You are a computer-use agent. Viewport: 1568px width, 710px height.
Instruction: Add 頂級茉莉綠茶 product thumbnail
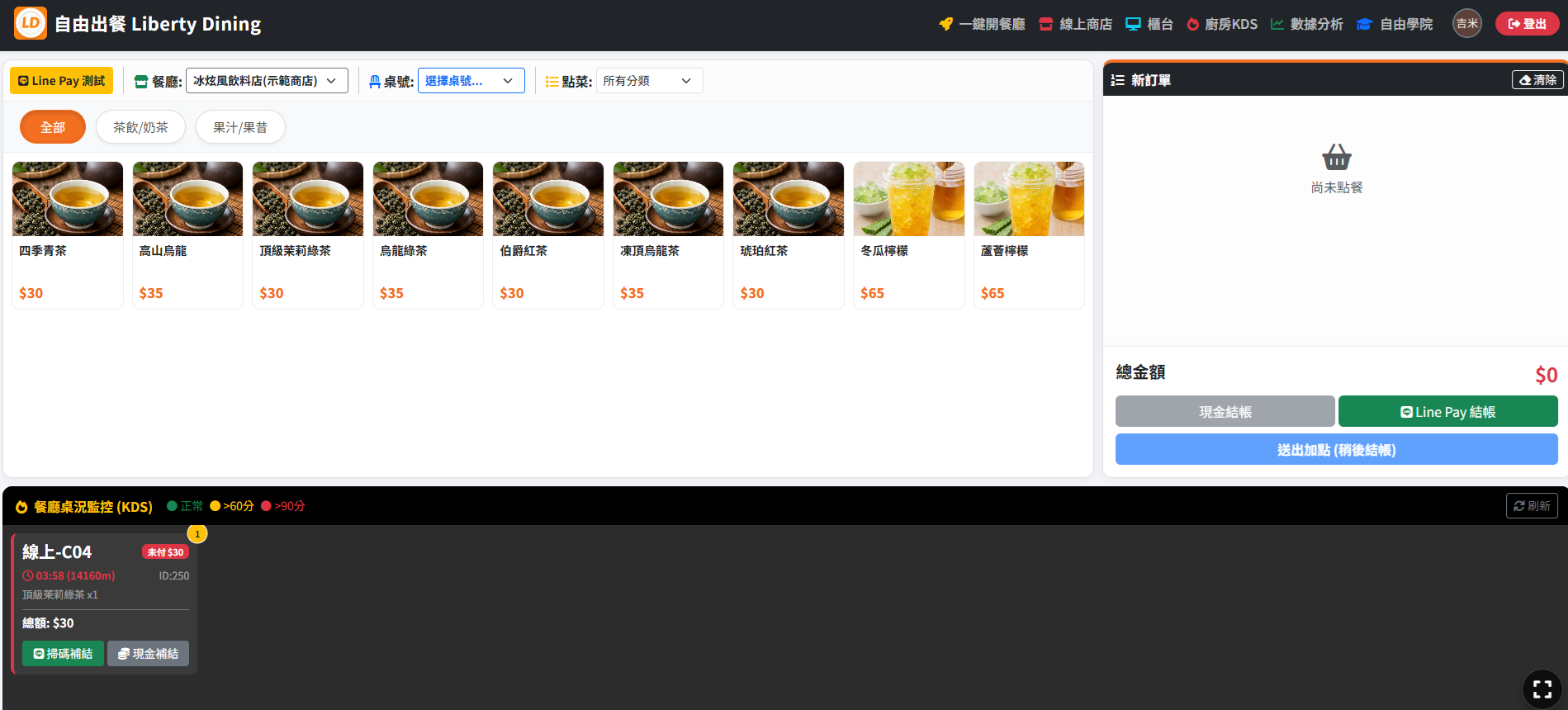[308, 199]
